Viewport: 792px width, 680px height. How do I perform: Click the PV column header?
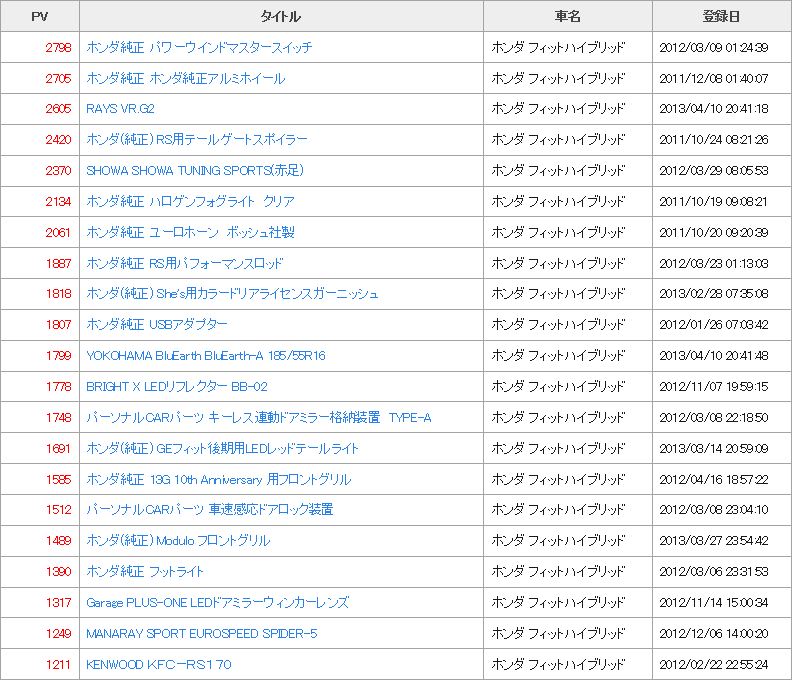tap(40, 16)
